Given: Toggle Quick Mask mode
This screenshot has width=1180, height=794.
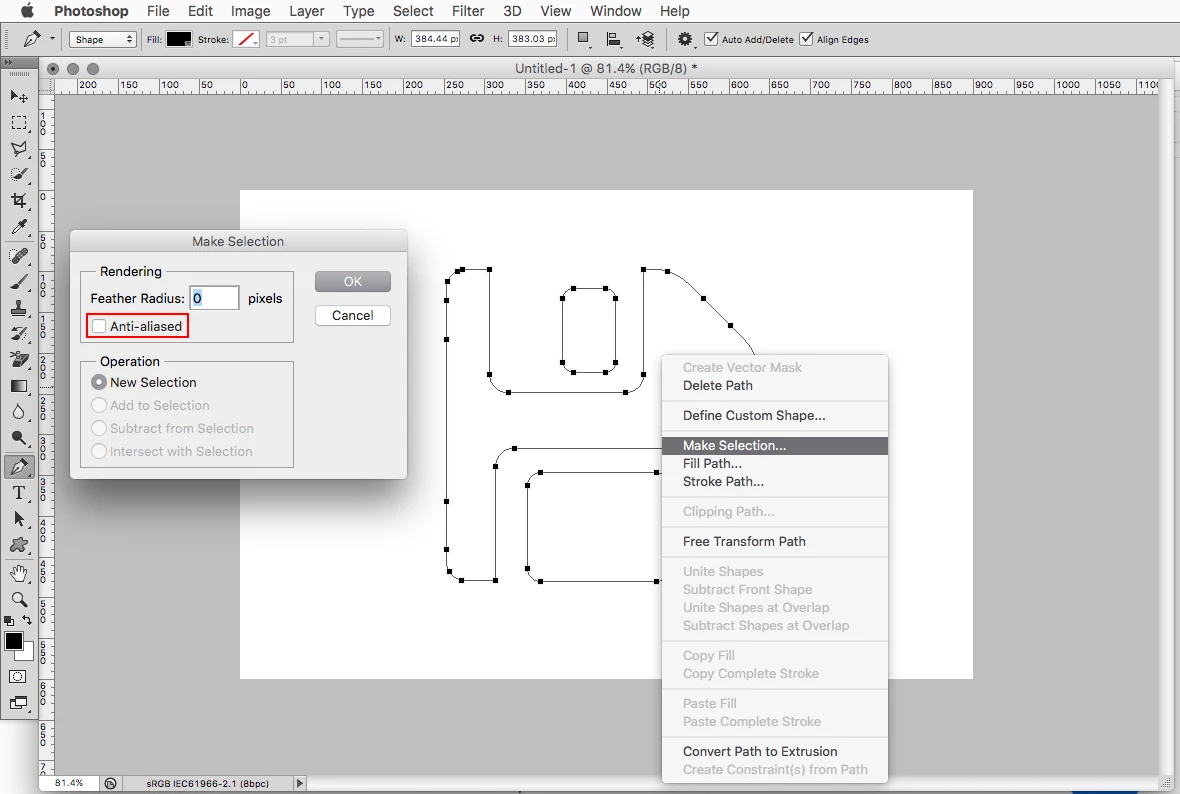Looking at the screenshot, I should [x=18, y=677].
